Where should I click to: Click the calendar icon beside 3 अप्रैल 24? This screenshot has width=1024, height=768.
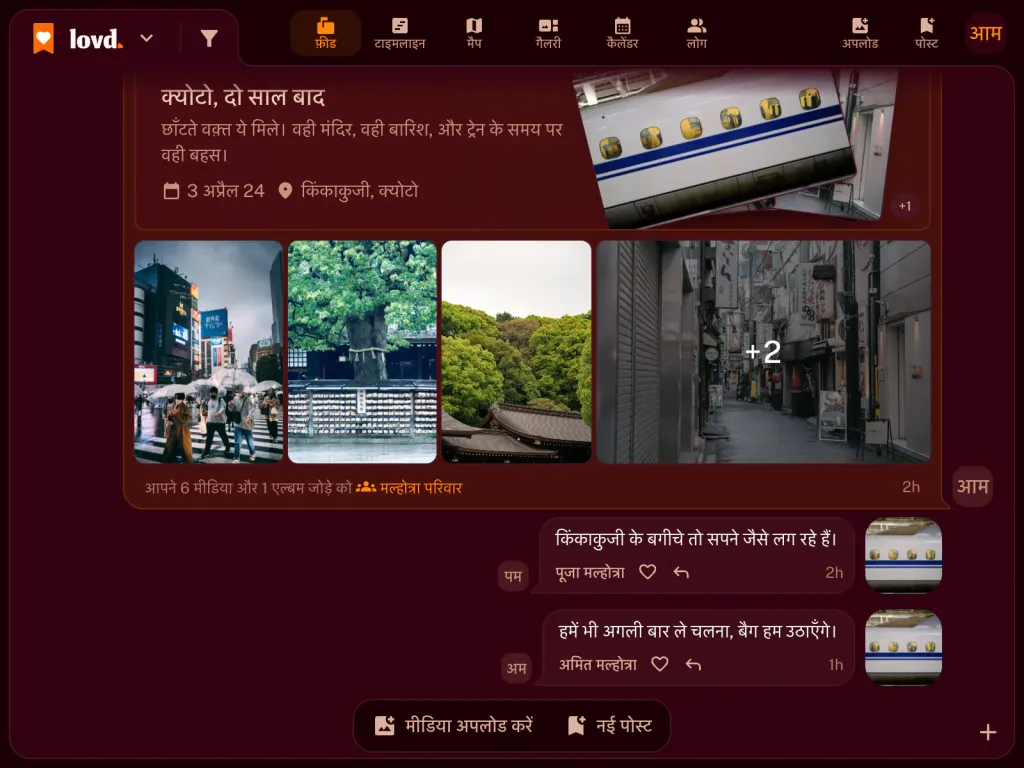171,191
